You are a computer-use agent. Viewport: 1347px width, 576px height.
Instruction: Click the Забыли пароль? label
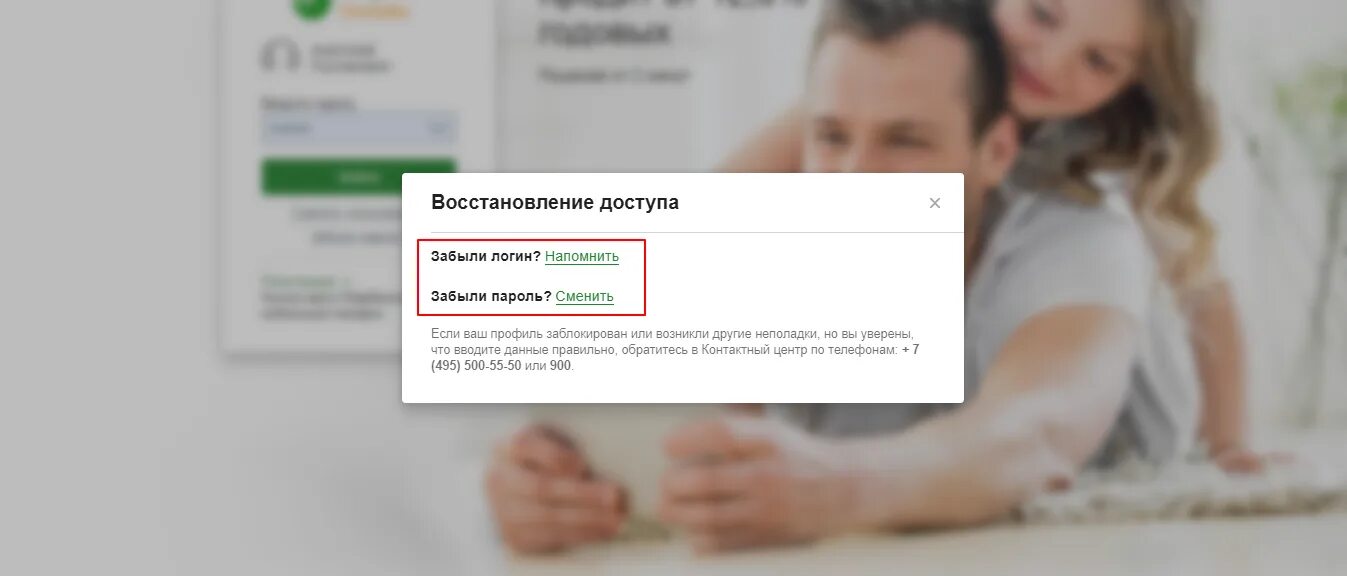(x=491, y=297)
